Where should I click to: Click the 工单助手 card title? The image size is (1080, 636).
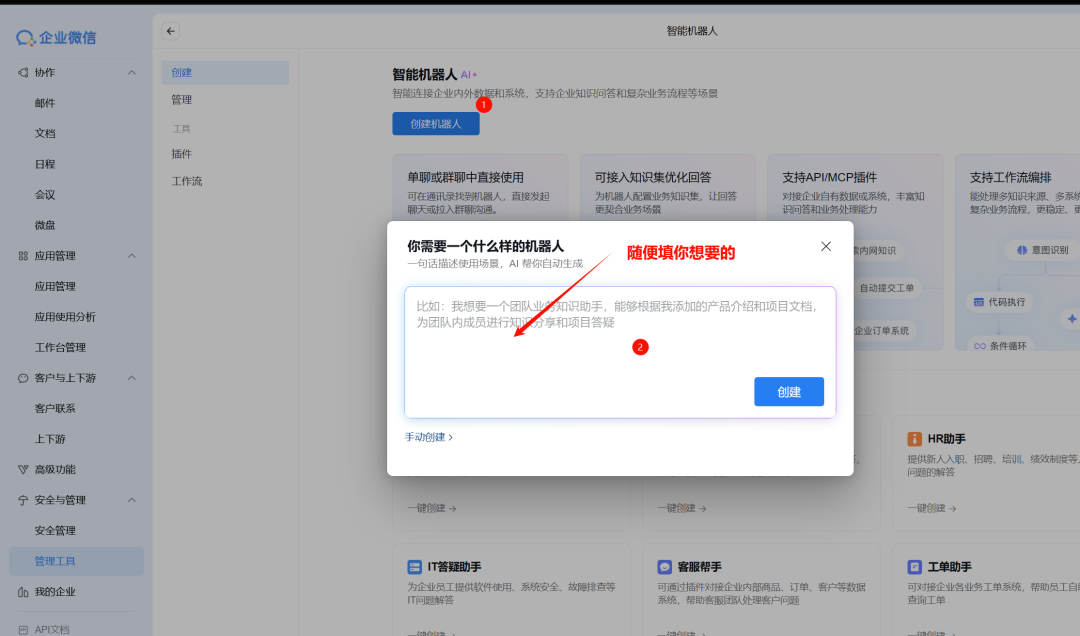point(949,567)
